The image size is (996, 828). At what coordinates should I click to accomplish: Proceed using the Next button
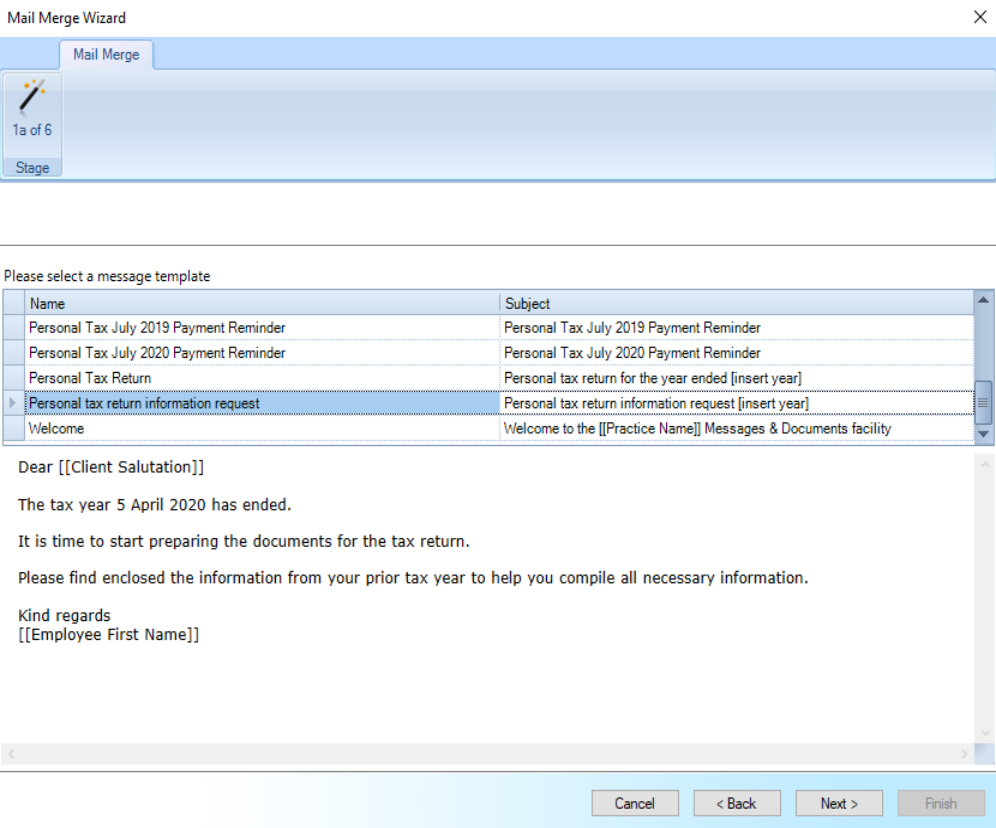coord(839,803)
